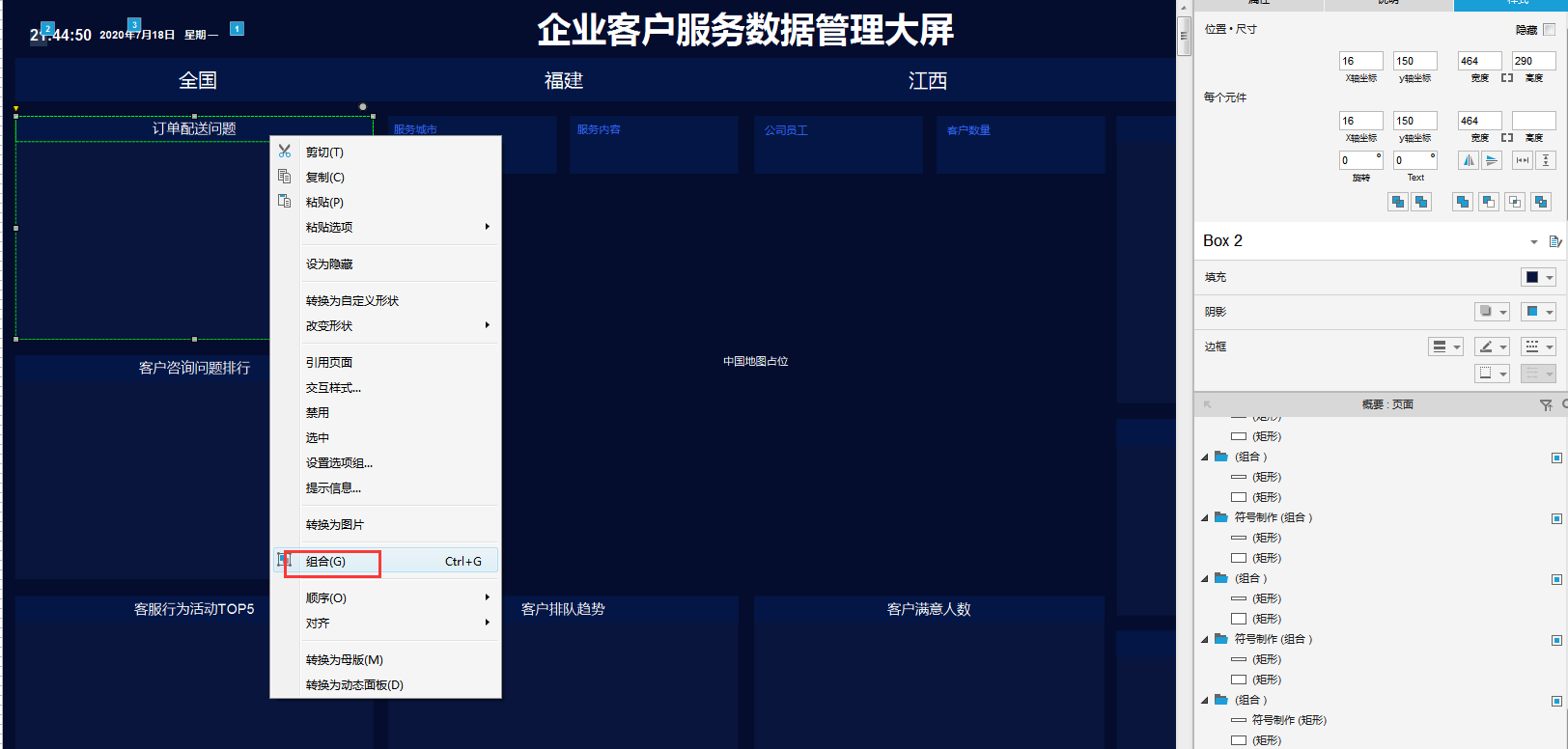Click the copy icon beside 复制(C)
Viewport: 1568px width, 749px height.
285,177
